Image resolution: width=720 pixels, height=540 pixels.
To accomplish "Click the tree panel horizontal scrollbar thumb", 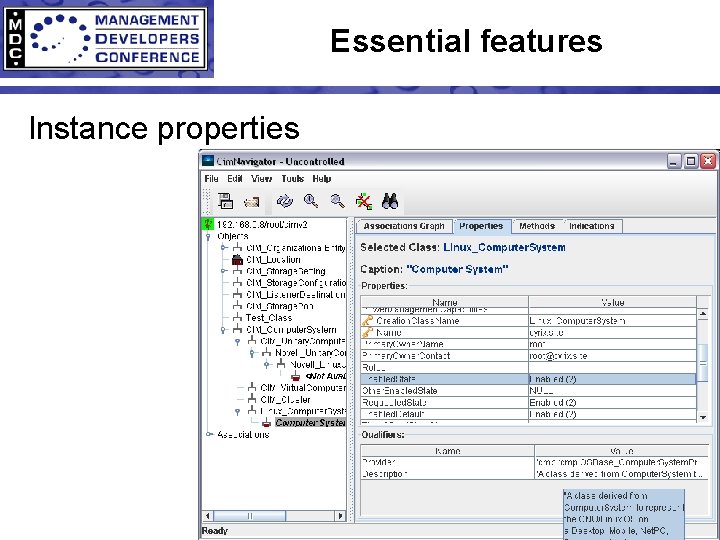I will [x=250, y=516].
